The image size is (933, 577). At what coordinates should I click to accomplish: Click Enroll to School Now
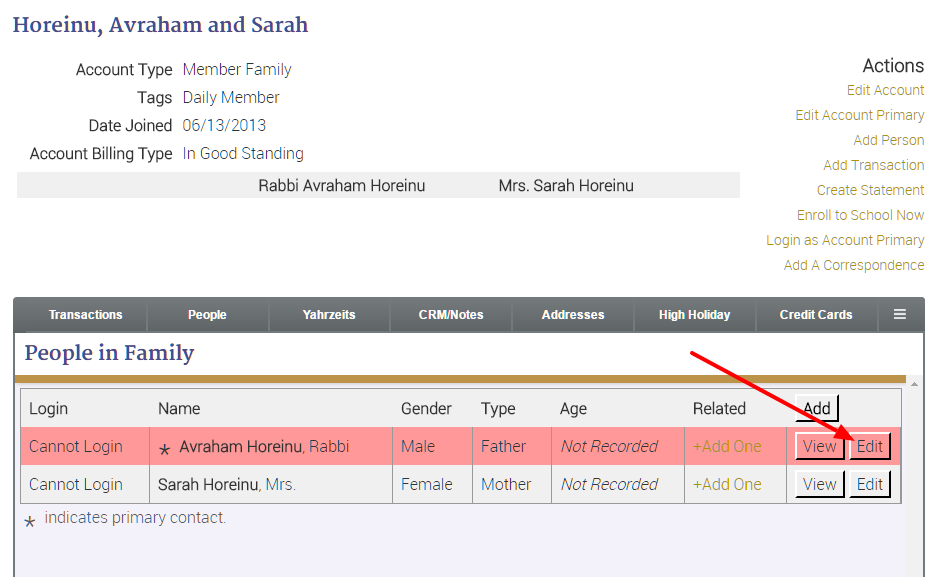[x=860, y=215]
